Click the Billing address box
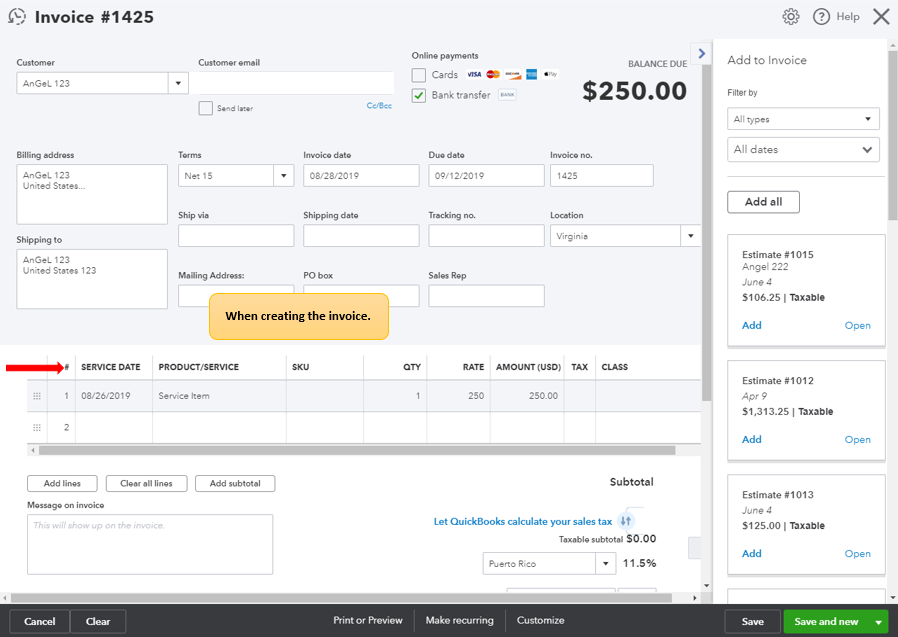The image size is (898, 637). [92, 194]
